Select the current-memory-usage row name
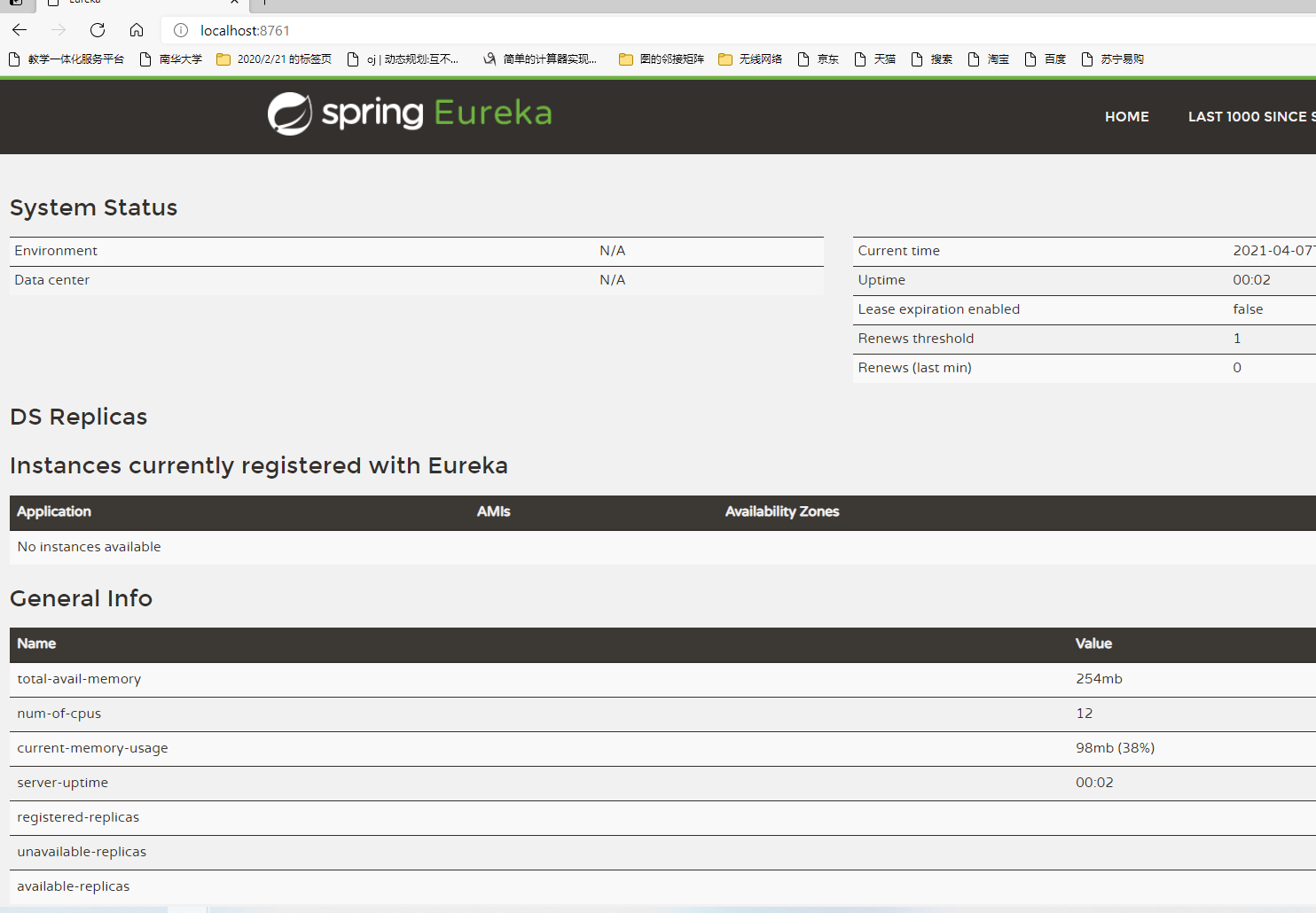 (x=92, y=748)
